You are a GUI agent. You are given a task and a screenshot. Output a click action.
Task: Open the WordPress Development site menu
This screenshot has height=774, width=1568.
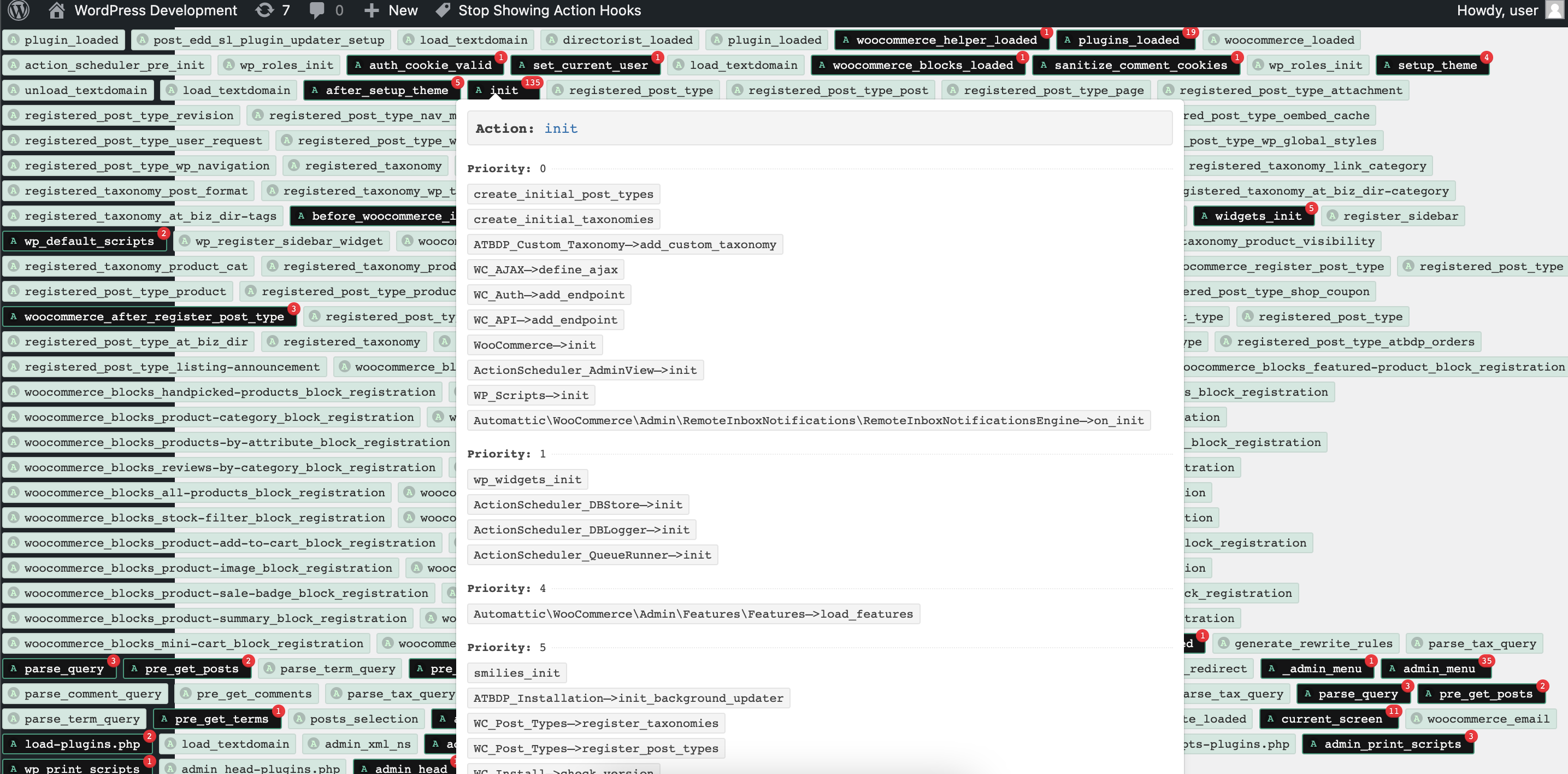pyautogui.click(x=143, y=10)
